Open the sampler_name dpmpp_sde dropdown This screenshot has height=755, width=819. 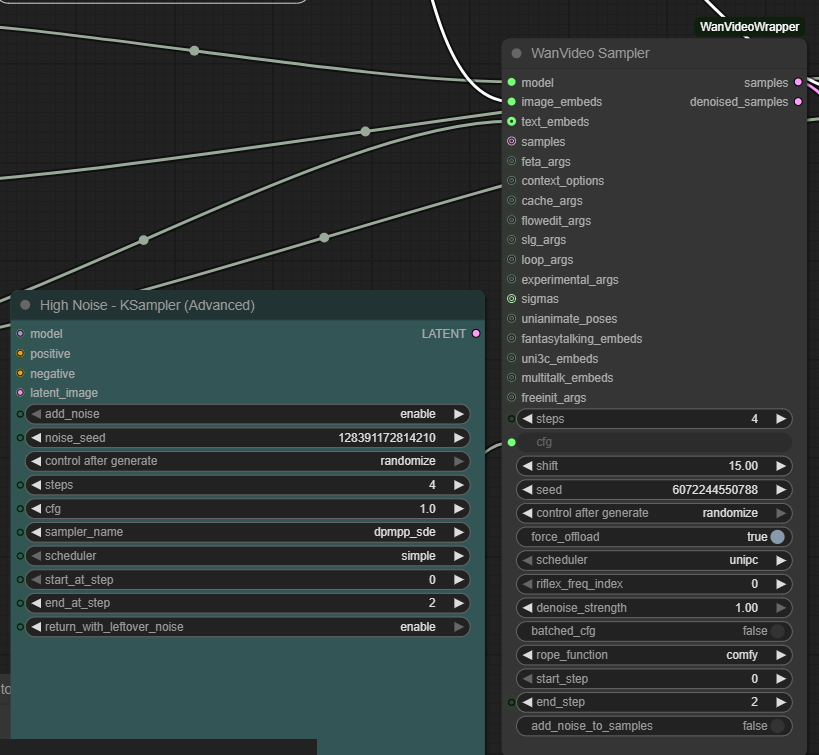(x=248, y=532)
